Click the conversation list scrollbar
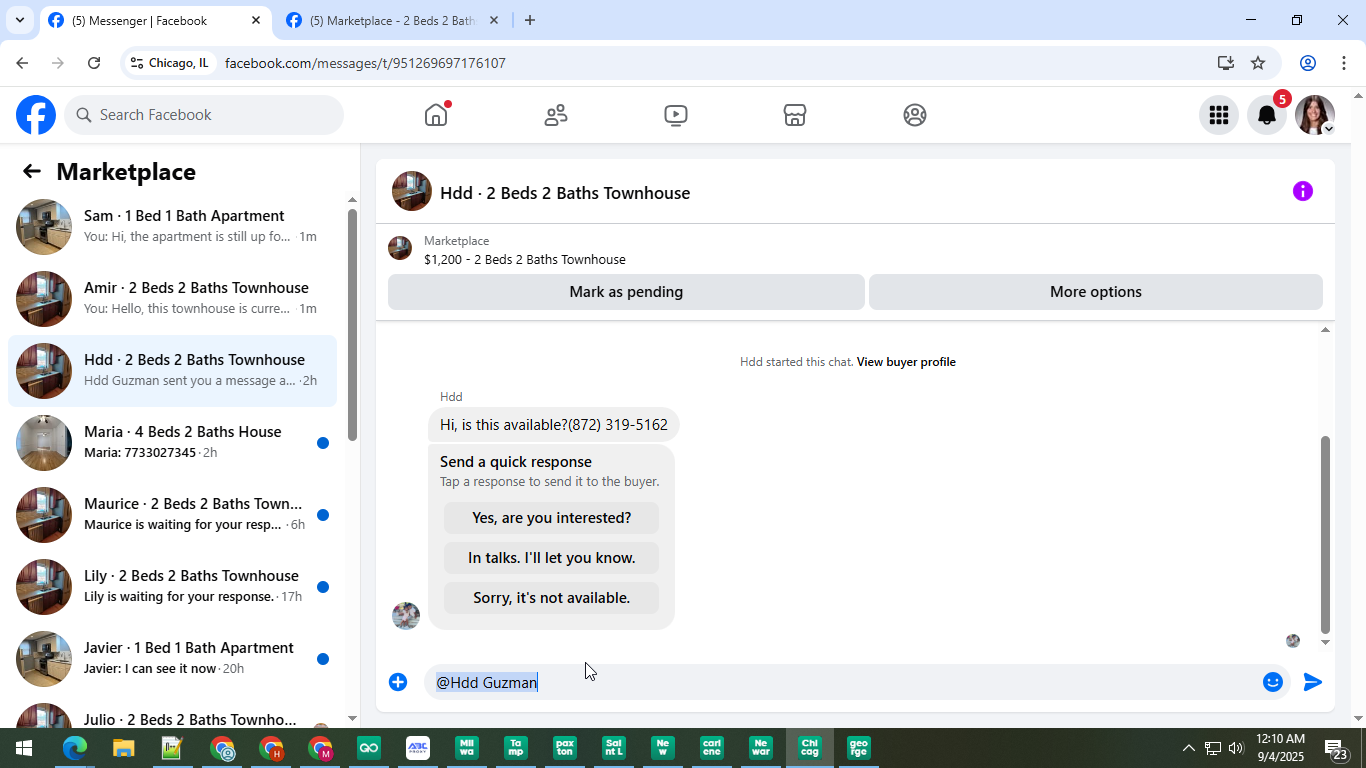 (x=352, y=324)
